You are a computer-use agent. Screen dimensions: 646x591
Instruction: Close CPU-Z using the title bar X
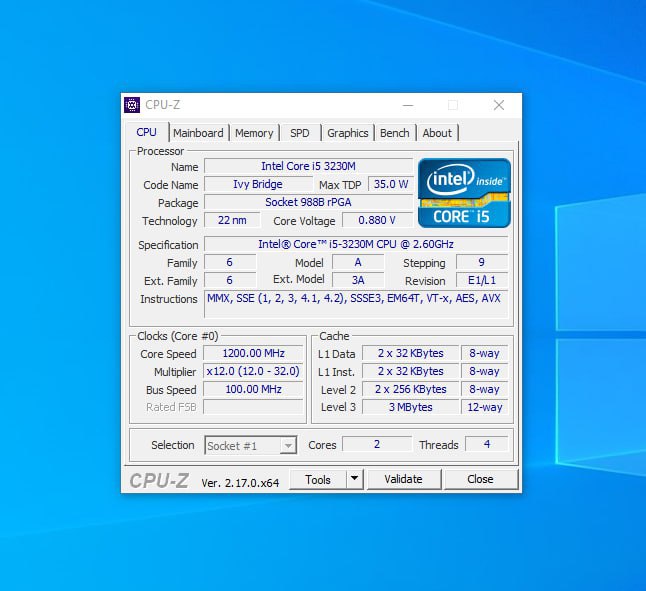click(499, 105)
